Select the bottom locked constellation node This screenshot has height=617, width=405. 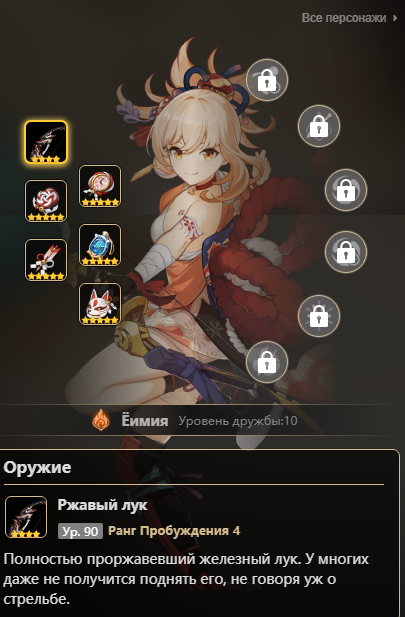tap(267, 362)
